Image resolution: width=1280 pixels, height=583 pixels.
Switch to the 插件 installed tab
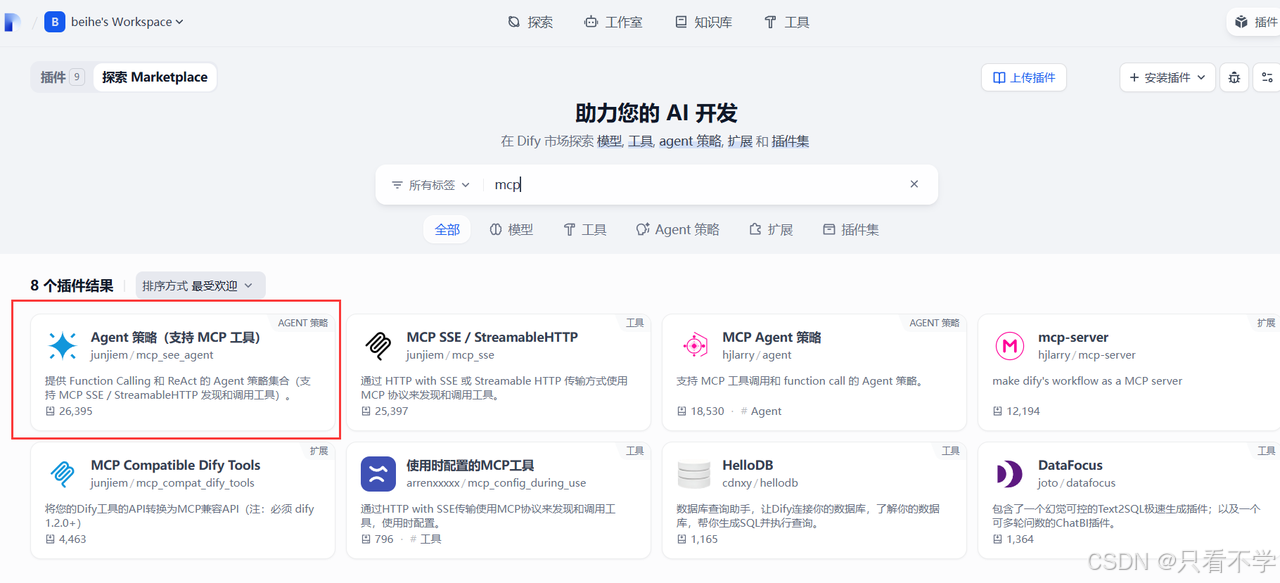[x=62, y=77]
